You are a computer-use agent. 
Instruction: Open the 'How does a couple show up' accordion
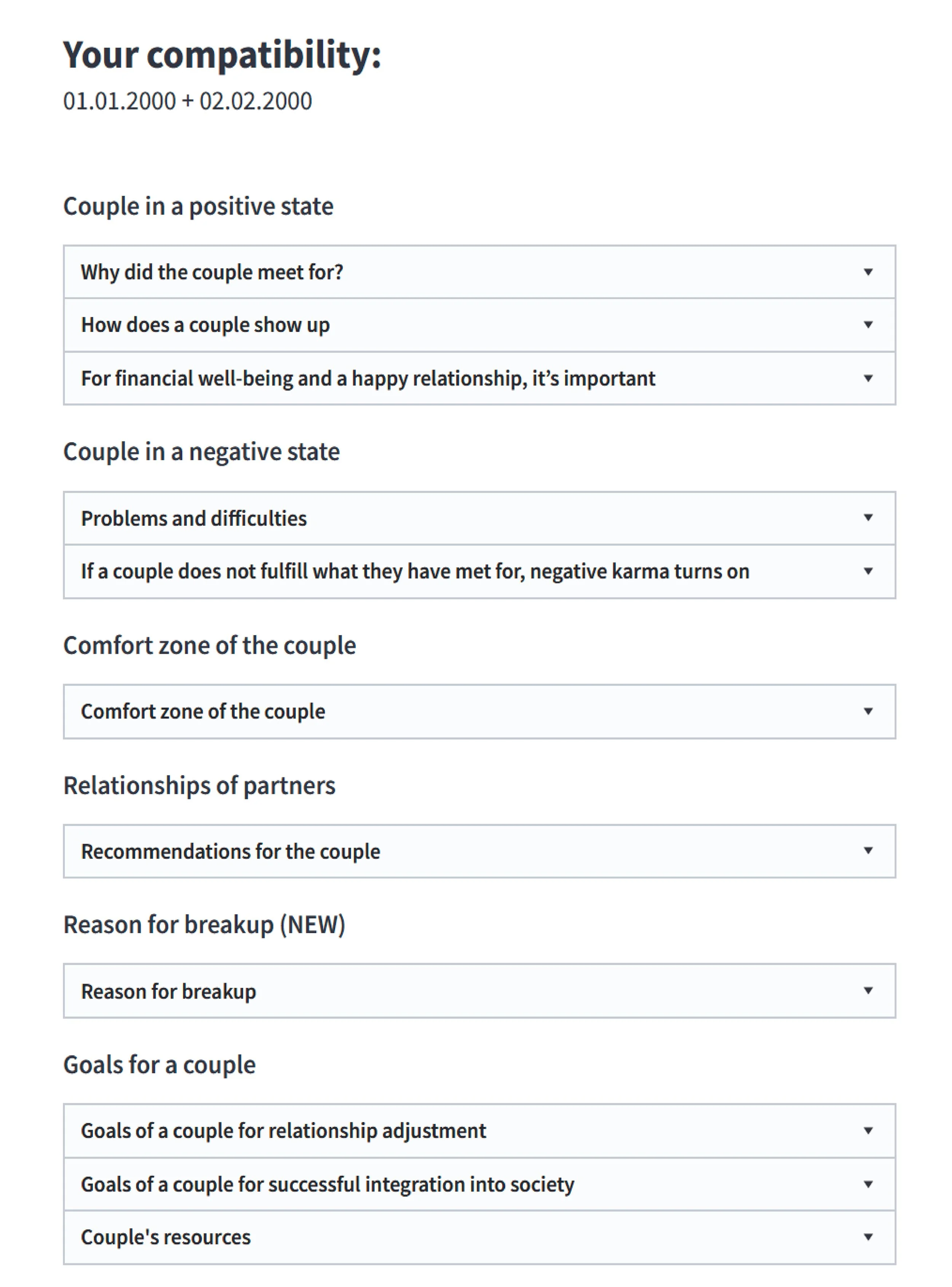tap(205, 325)
